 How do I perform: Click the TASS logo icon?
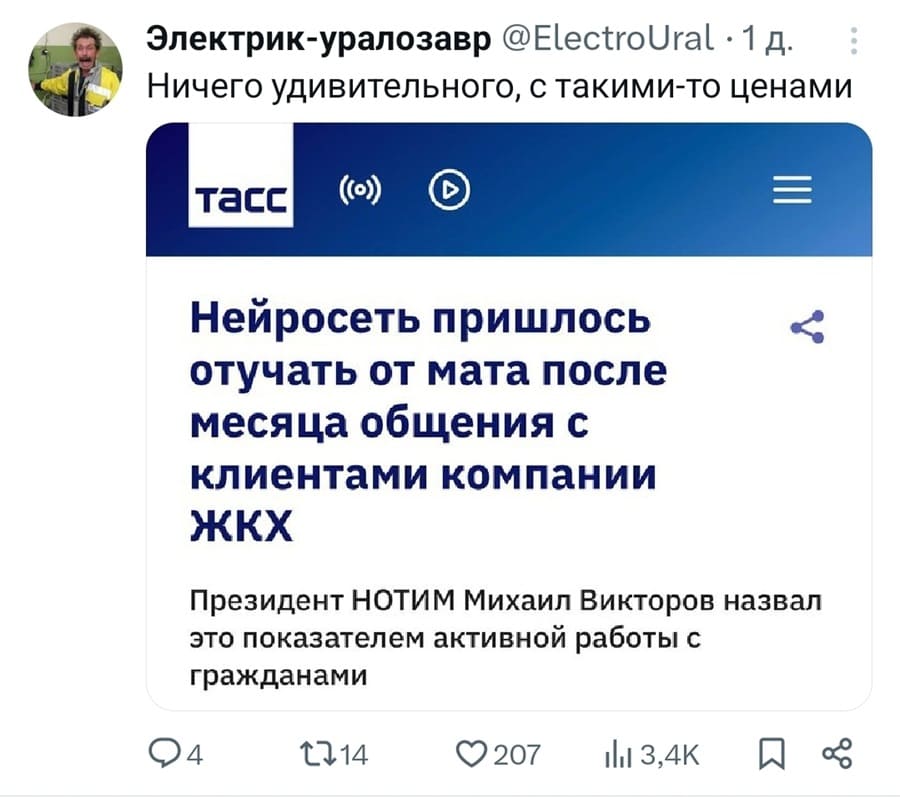pos(240,190)
